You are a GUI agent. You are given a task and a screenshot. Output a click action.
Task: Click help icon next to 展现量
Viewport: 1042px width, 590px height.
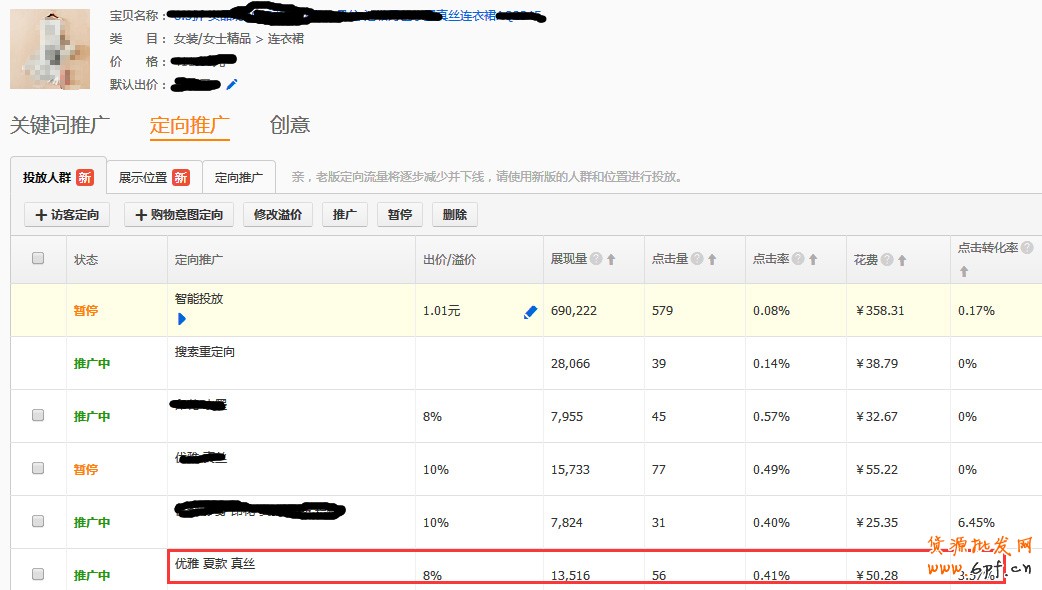coord(596,259)
